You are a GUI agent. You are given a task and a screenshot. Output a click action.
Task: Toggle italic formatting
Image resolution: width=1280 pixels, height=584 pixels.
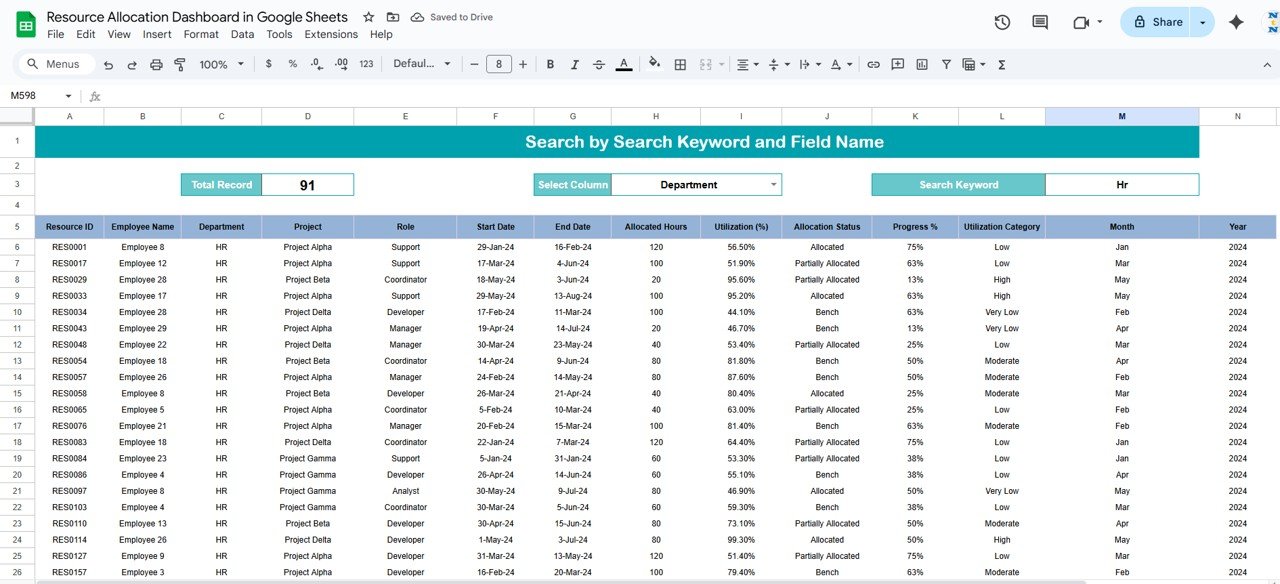(574, 64)
